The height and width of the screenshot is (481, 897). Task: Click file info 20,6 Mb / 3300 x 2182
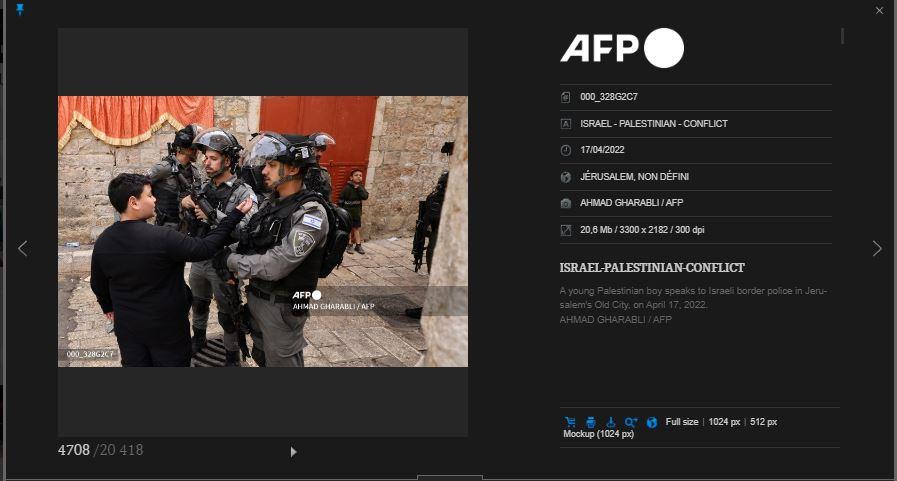[642, 229]
